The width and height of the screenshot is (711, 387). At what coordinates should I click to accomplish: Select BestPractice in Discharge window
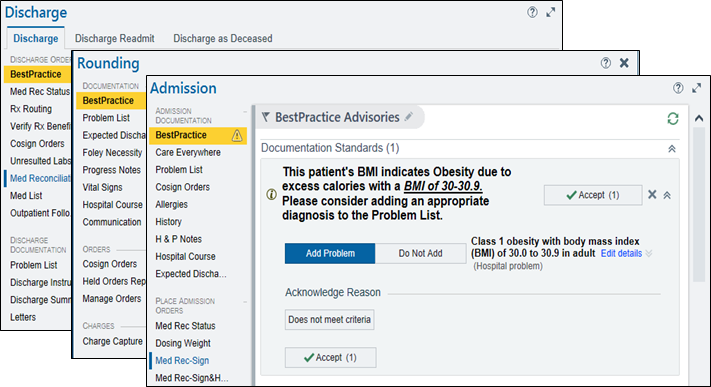[x=37, y=74]
